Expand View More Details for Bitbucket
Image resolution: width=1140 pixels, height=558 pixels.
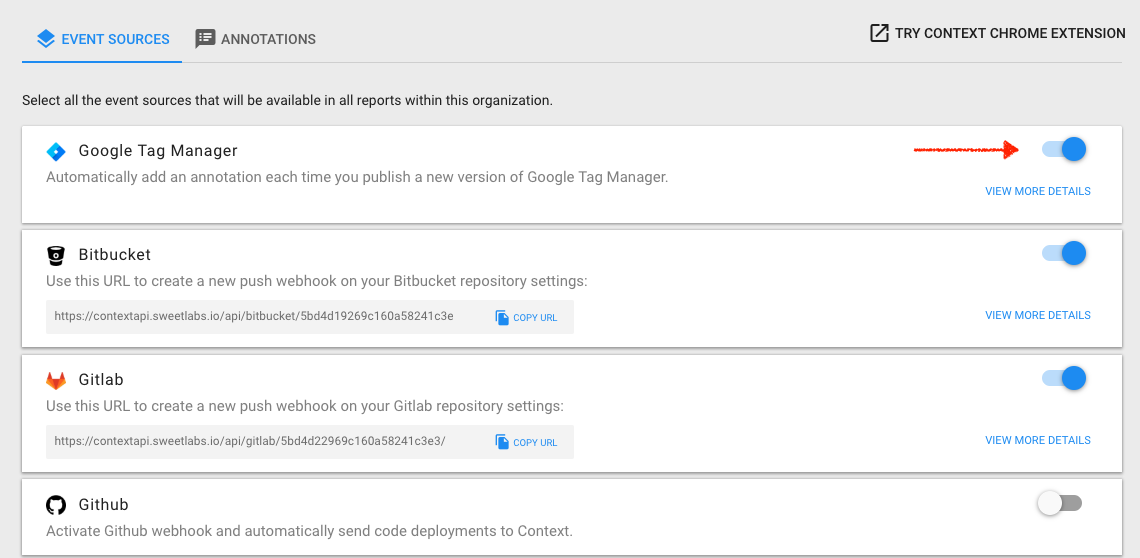(x=1037, y=315)
